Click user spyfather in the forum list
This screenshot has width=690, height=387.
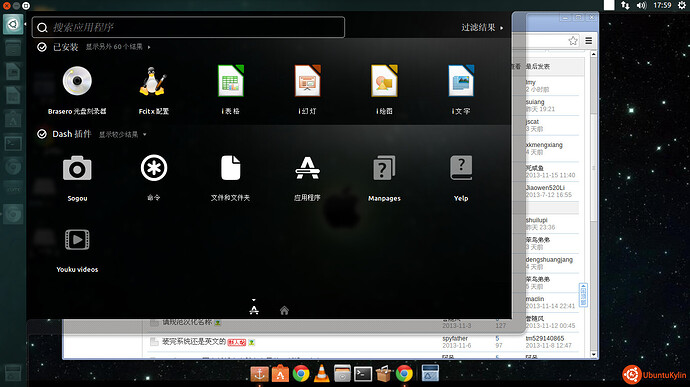[455, 338]
